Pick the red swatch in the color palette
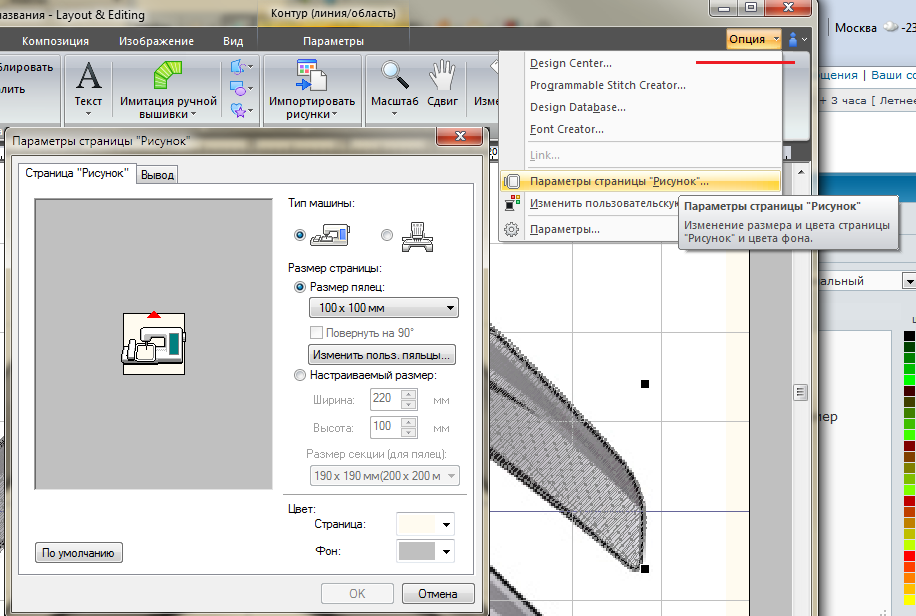 click(x=908, y=555)
